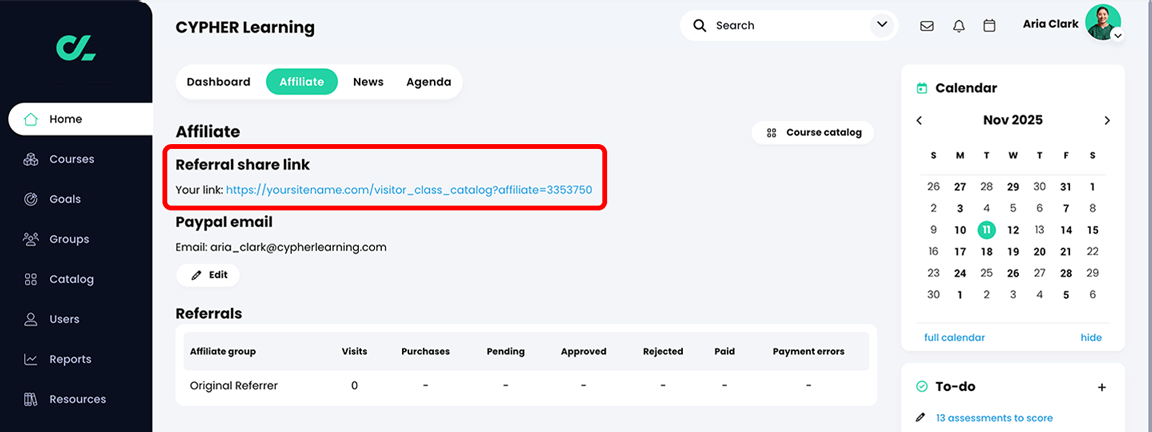The height and width of the screenshot is (432, 1152).
Task: Switch to the Dashboard tab
Action: click(x=218, y=82)
